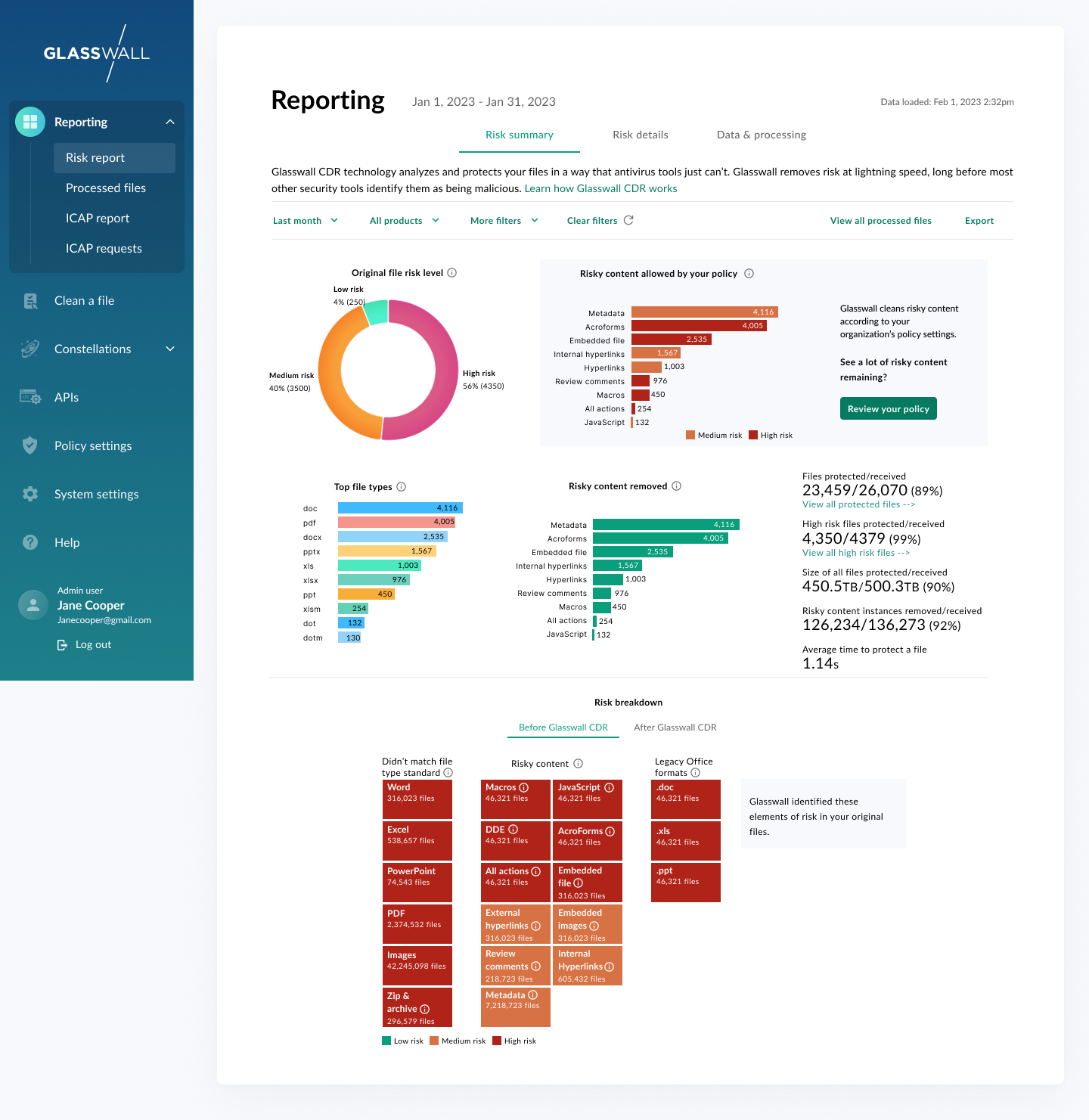Click Medium risk legend swatch under allowed chart

tap(690, 435)
